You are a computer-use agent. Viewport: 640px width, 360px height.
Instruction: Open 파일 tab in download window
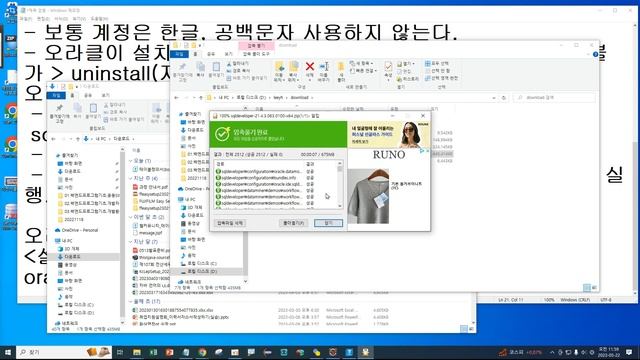point(180,54)
